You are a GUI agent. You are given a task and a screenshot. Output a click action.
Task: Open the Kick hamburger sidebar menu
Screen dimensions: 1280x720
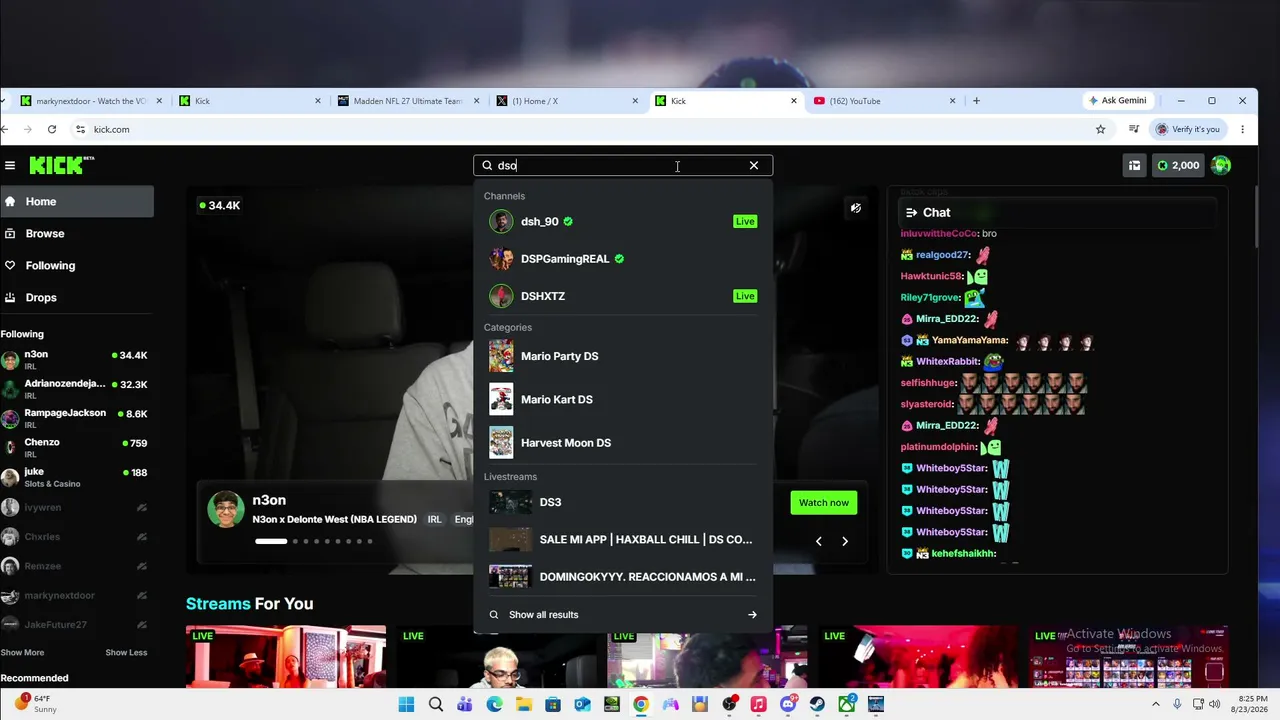(x=10, y=166)
